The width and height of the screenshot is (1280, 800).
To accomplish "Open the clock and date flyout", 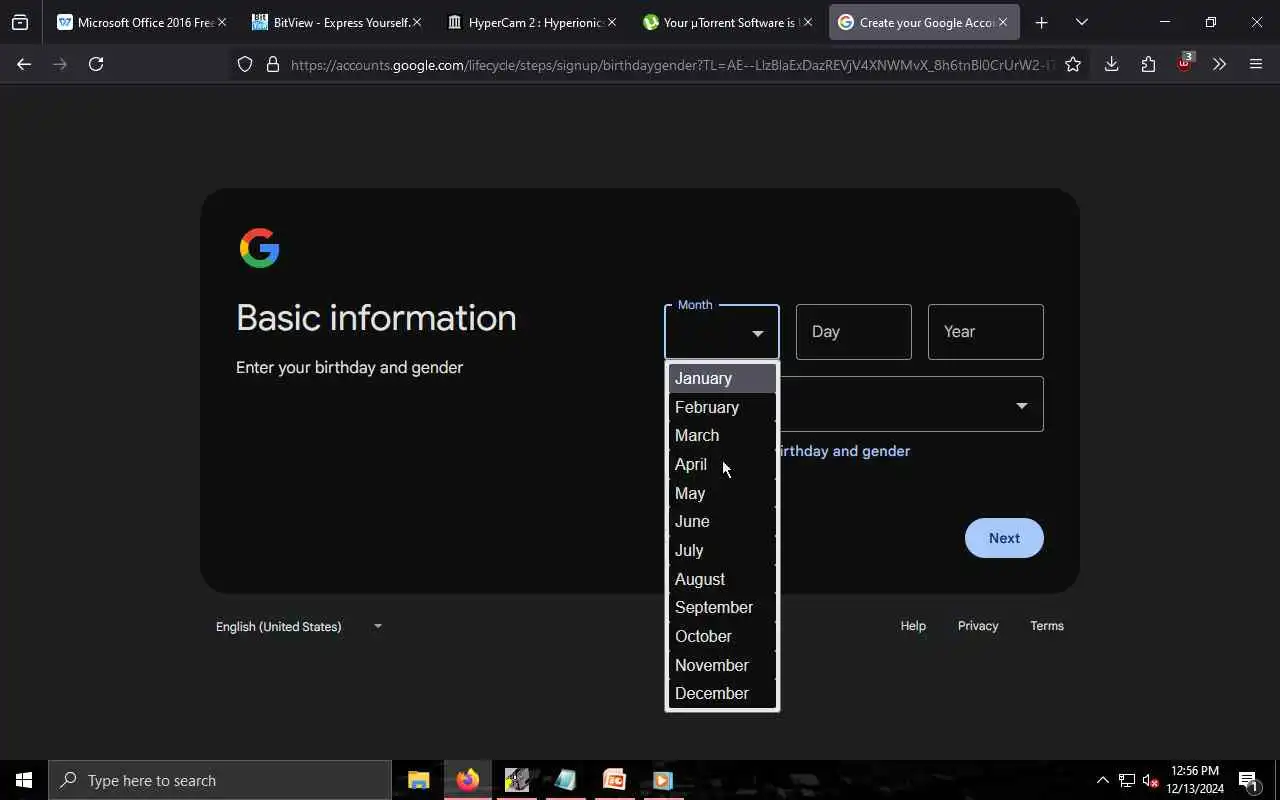I will [x=1195, y=780].
